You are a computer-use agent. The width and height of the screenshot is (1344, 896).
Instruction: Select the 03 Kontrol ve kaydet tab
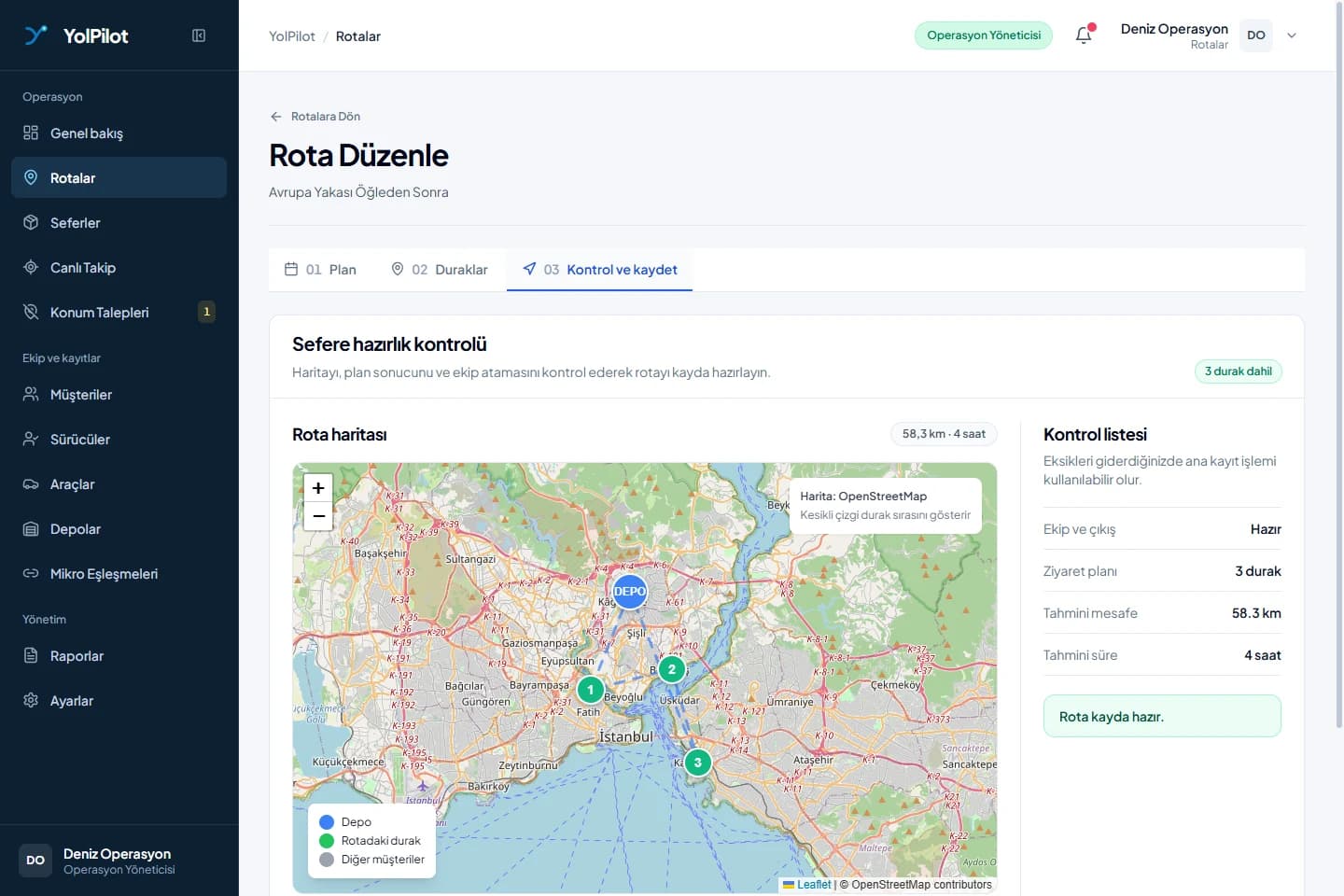(x=599, y=270)
